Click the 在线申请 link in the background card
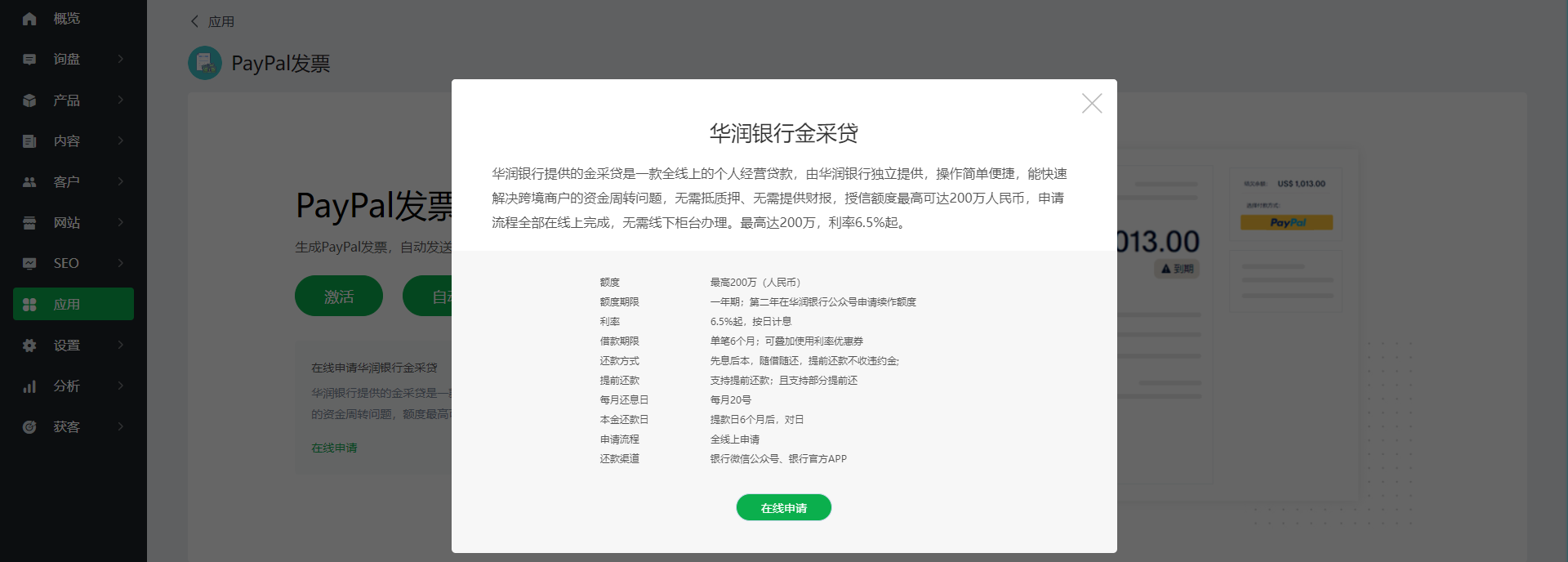Image resolution: width=1568 pixels, height=562 pixels. 334,448
